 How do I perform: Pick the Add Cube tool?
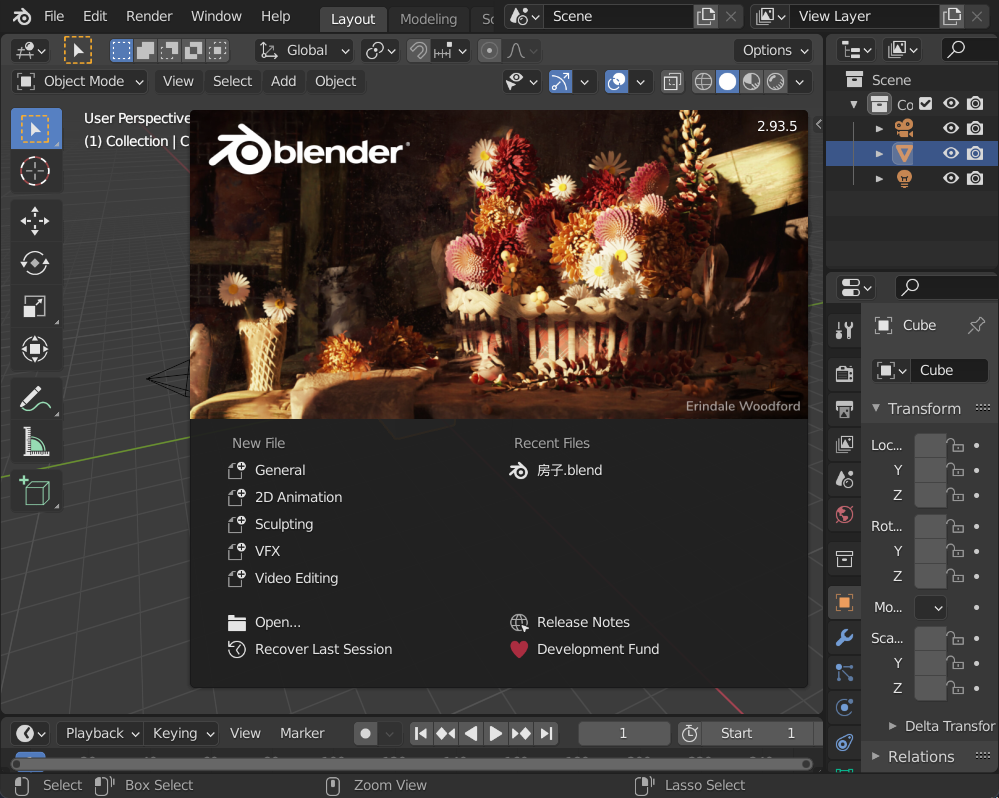(x=36, y=491)
